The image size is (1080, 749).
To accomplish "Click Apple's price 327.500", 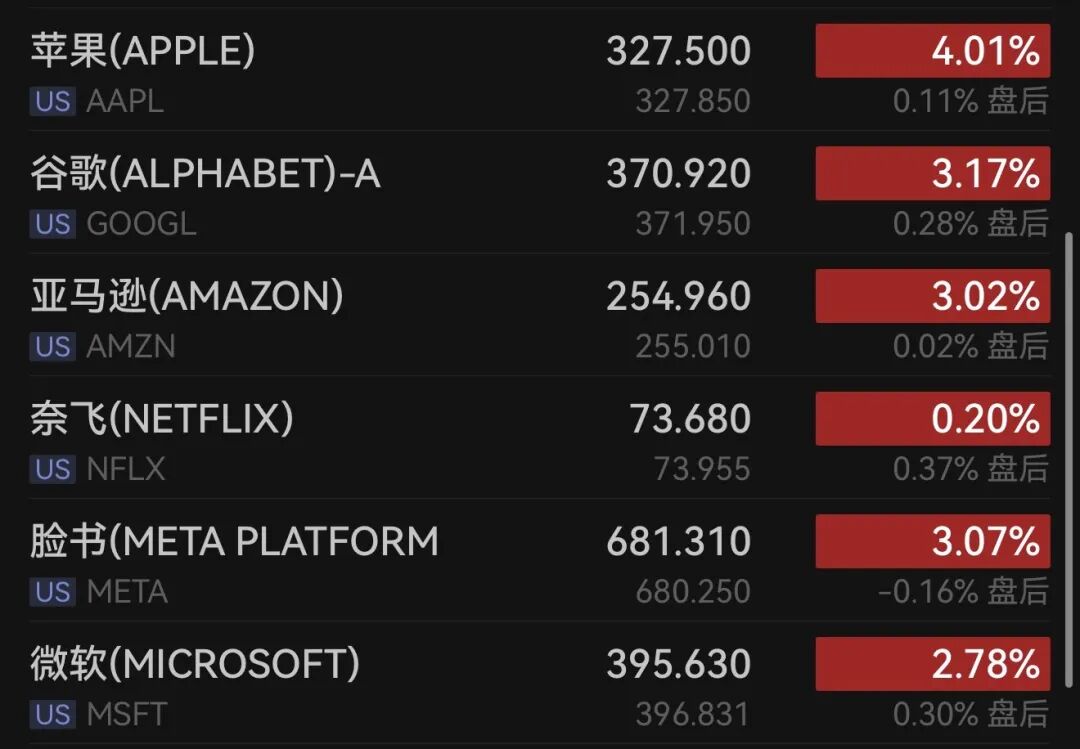I will [x=678, y=51].
